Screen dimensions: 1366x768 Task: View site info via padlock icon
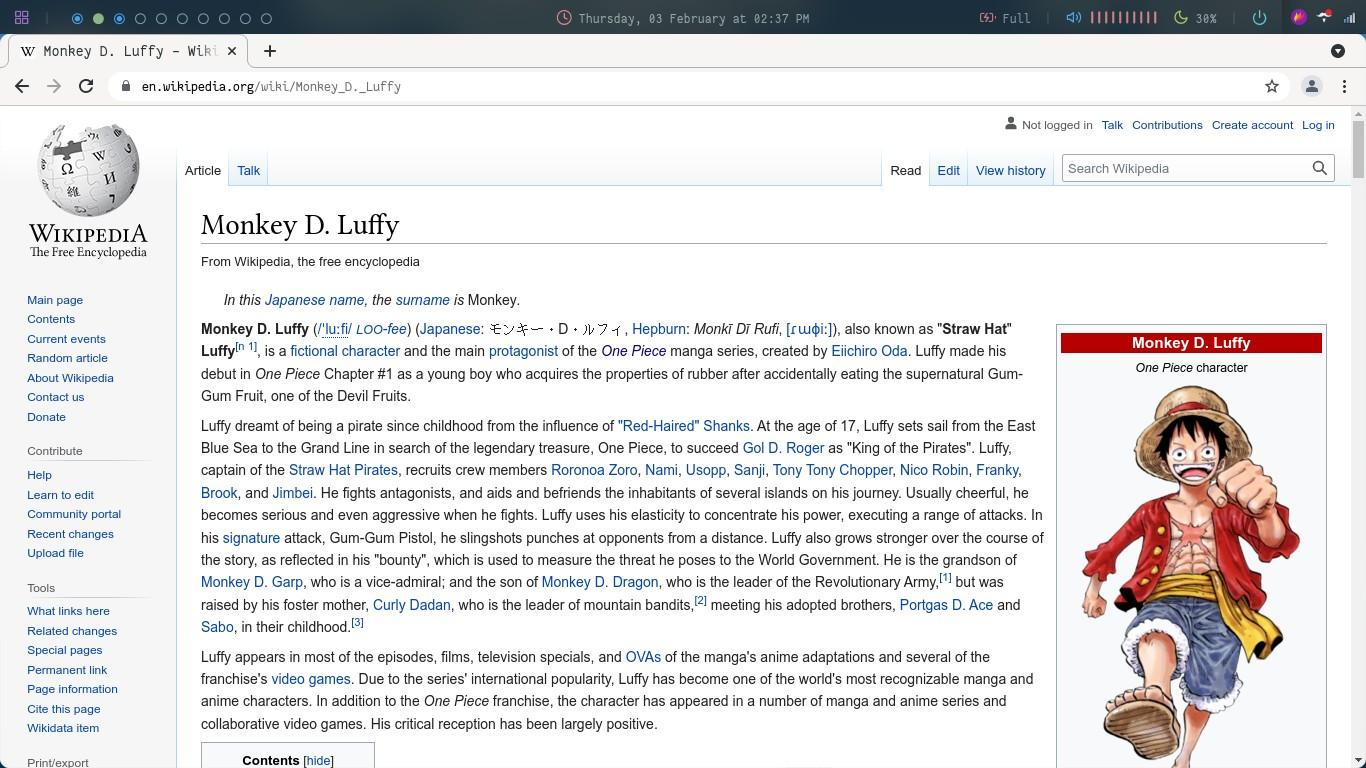(x=125, y=87)
